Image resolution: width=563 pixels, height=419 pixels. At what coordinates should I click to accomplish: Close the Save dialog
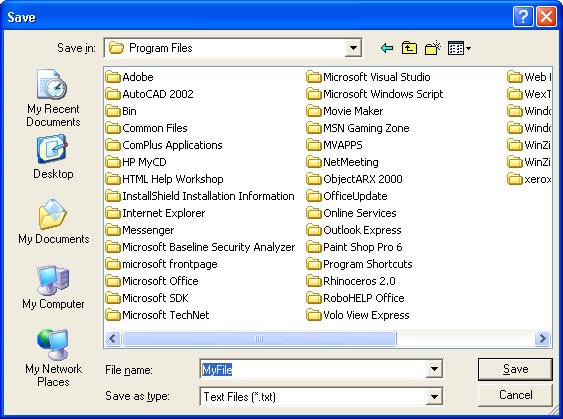[546, 17]
